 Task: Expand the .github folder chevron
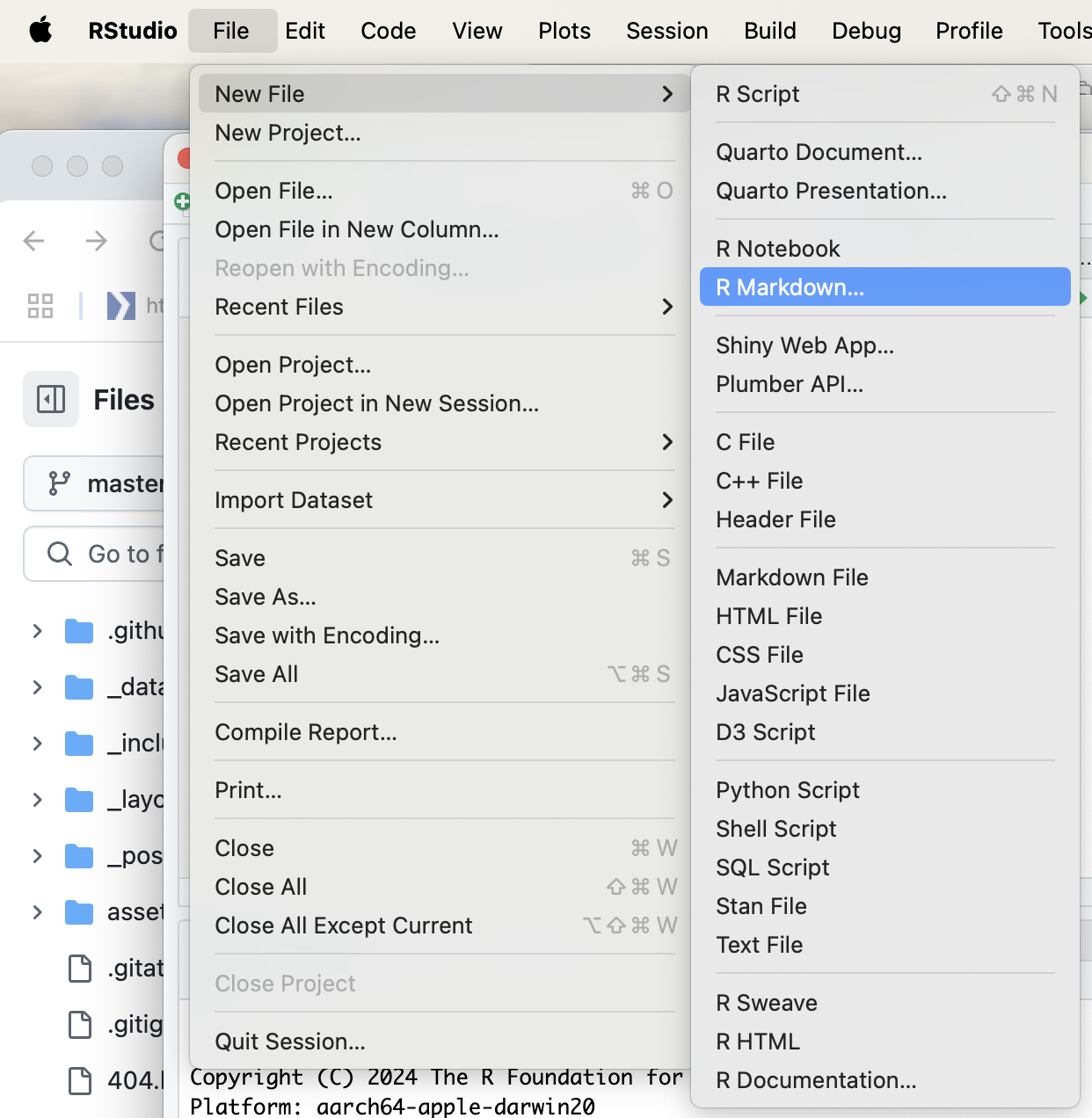point(37,631)
